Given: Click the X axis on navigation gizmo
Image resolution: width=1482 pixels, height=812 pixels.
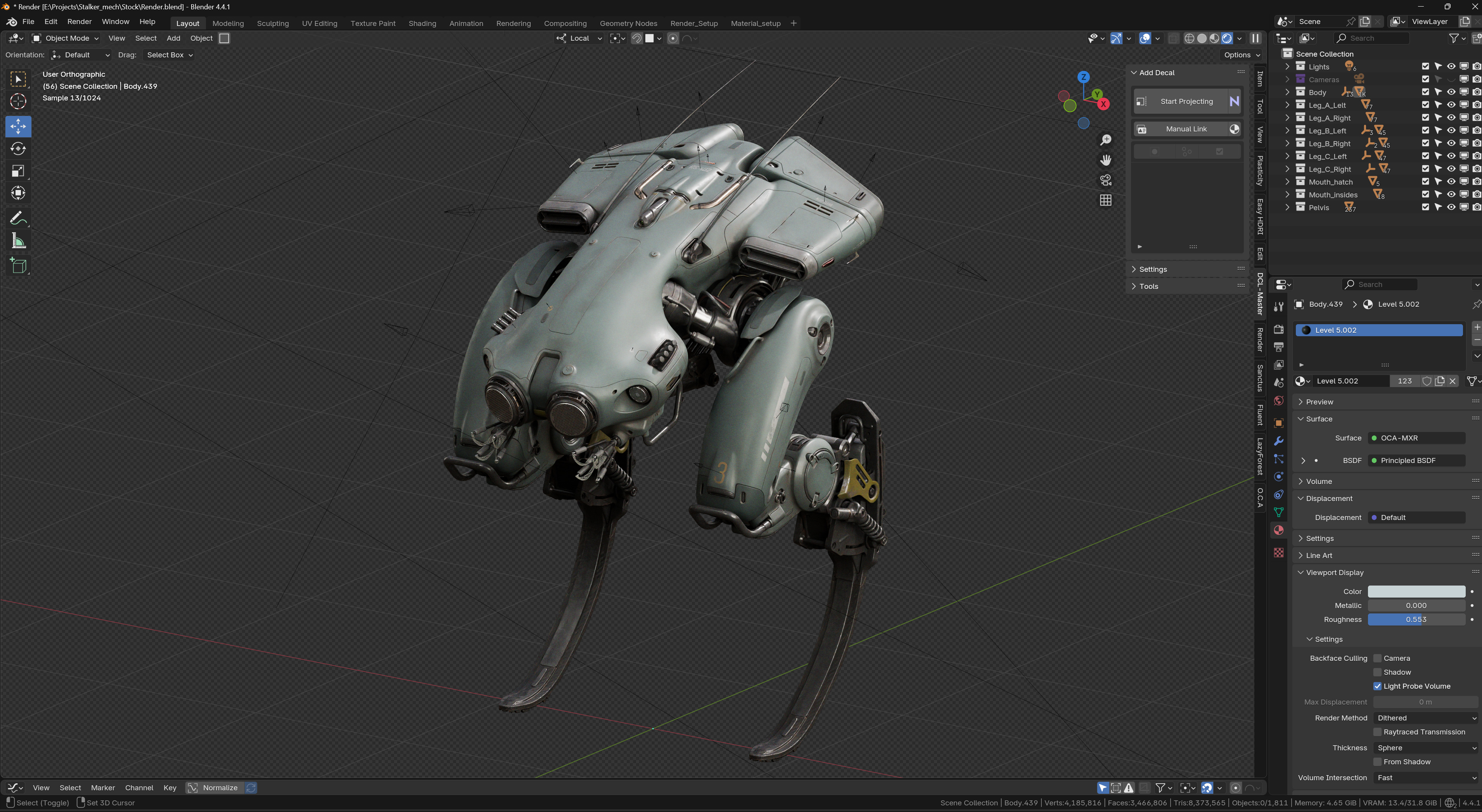Looking at the screenshot, I should tap(1103, 105).
